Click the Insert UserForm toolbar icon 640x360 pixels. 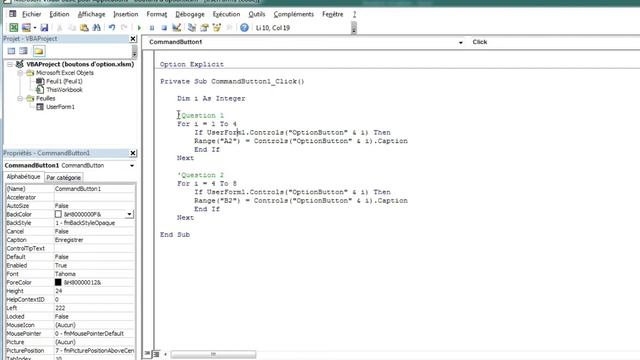[26, 27]
